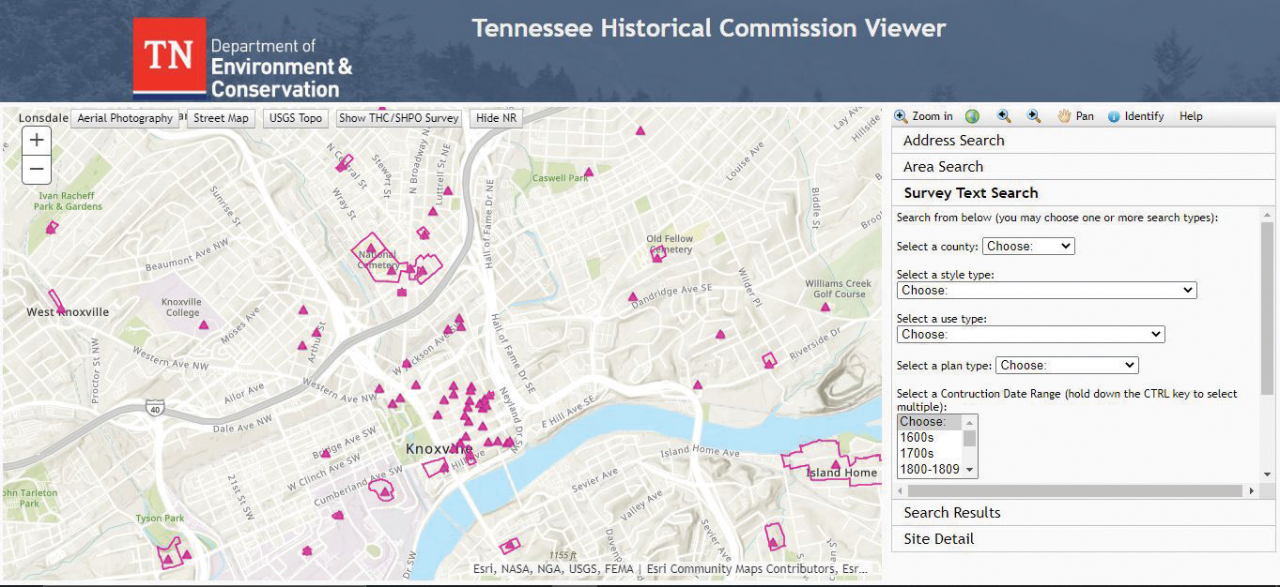Screen dimensions: 1280x587
Task: Switch basemap to Aerial Photography
Action: [125, 118]
